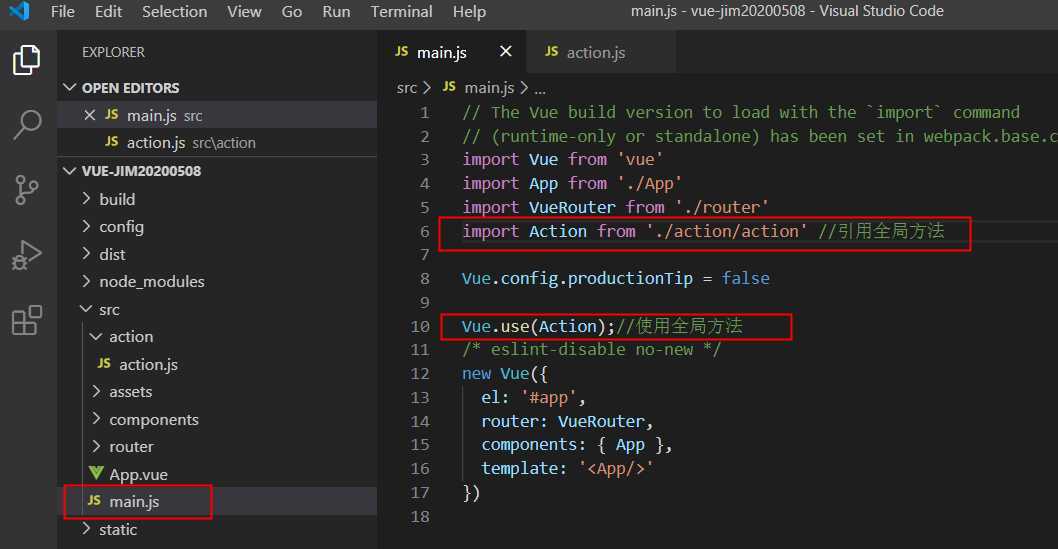Viewport: 1058px width, 549px height.
Task: Click the "el: '#app'," line
Action: coord(533,397)
